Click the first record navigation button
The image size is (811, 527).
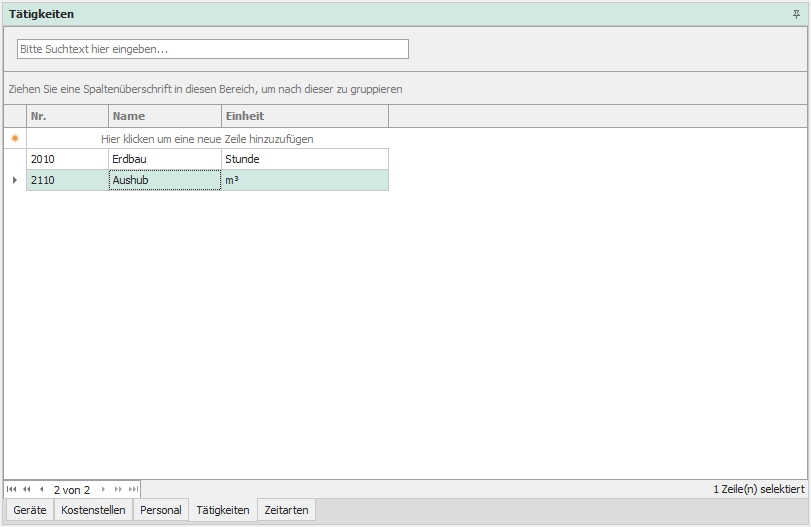pos(12,490)
